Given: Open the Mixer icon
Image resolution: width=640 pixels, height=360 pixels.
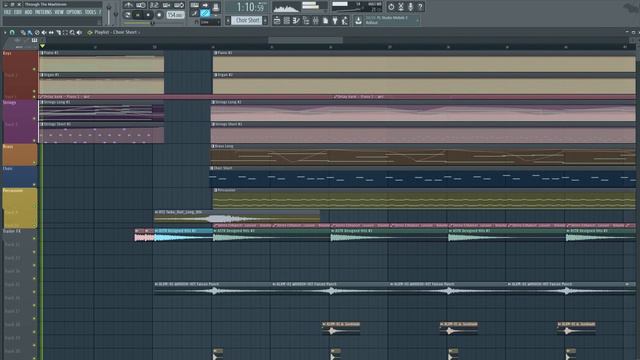Looking at the screenshot, I should [x=316, y=20].
